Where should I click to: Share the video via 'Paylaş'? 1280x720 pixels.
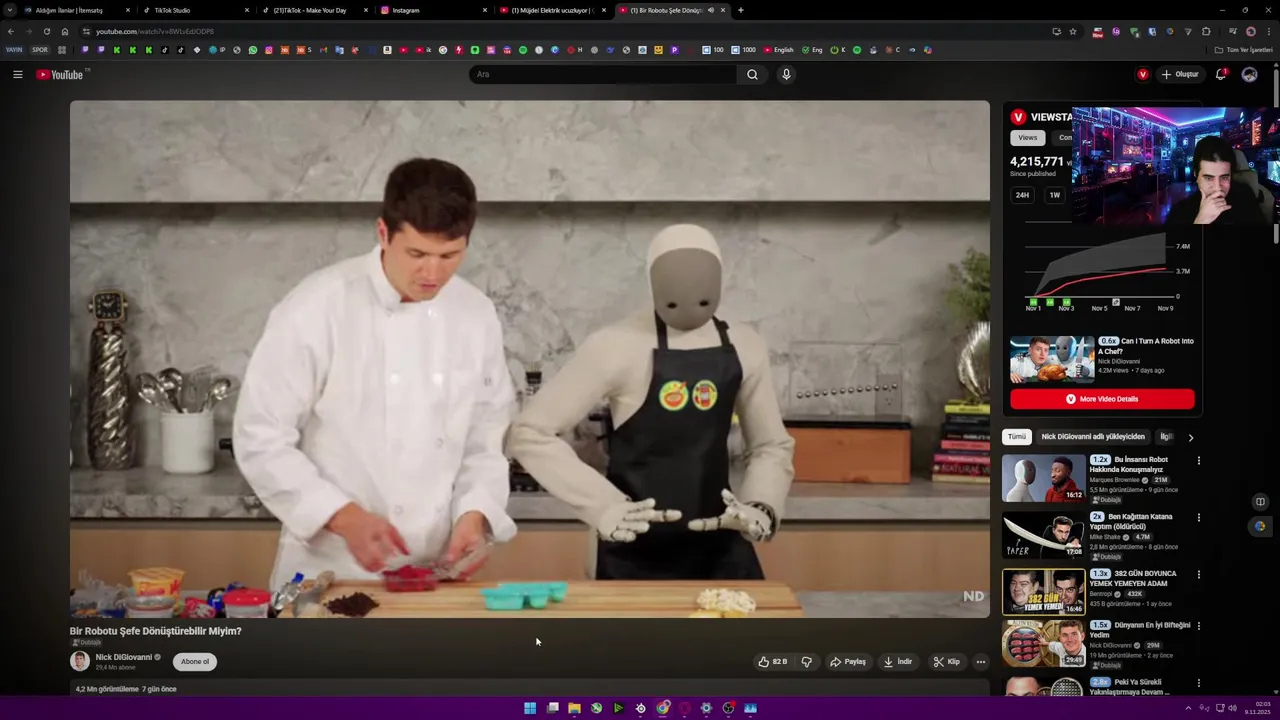847,661
